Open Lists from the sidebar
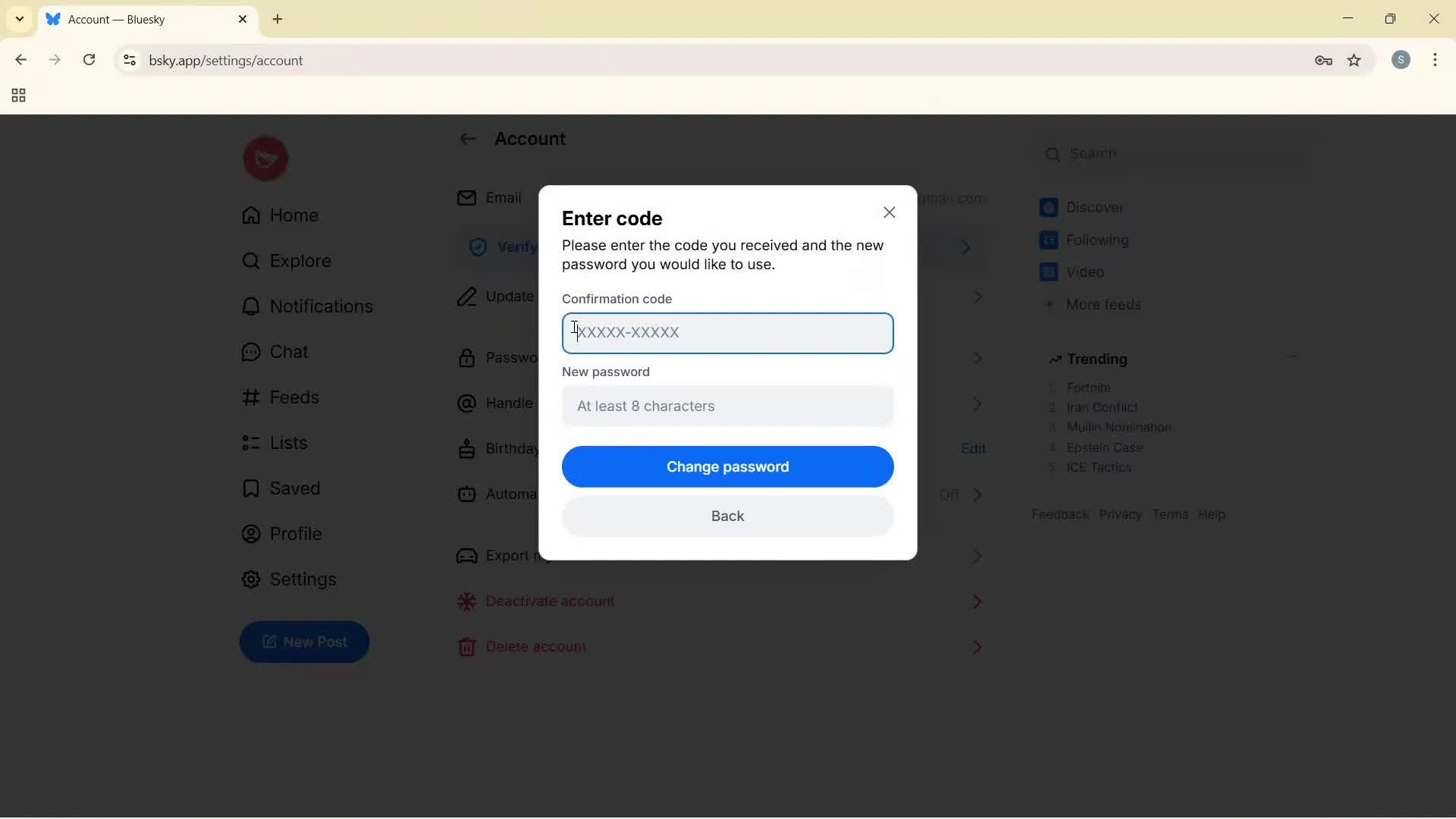This screenshot has width=1456, height=819. 287,443
